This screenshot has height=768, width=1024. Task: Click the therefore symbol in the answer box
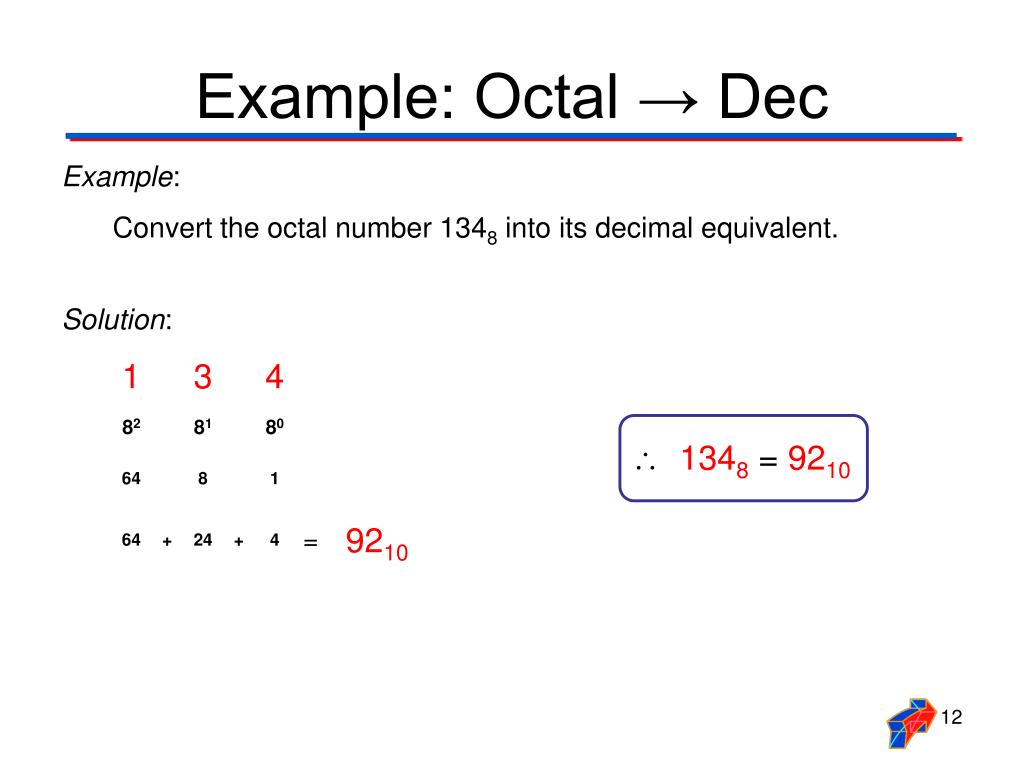[x=645, y=462]
